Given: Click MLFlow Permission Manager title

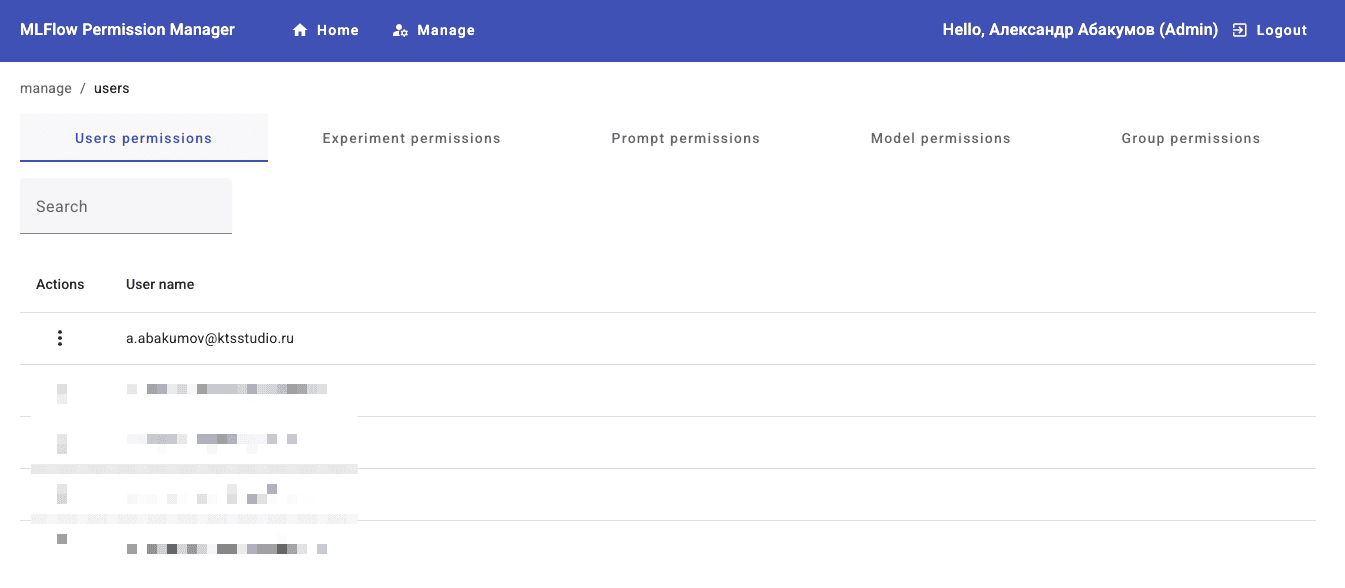Looking at the screenshot, I should 127,30.
